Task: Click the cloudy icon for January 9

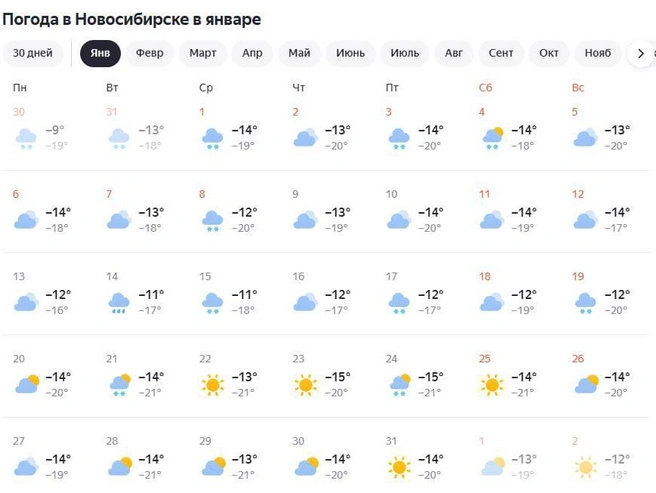Action: 305,220
